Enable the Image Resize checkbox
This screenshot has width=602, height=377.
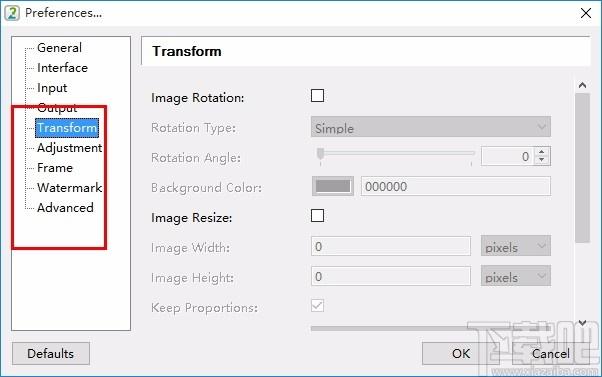317,216
